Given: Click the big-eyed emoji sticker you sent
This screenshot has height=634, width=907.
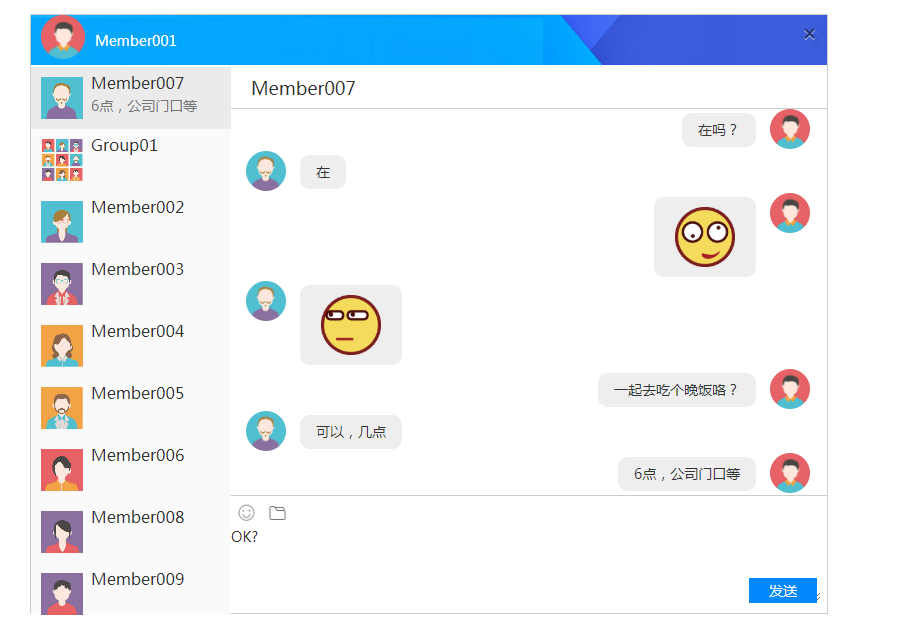Looking at the screenshot, I should [x=704, y=236].
